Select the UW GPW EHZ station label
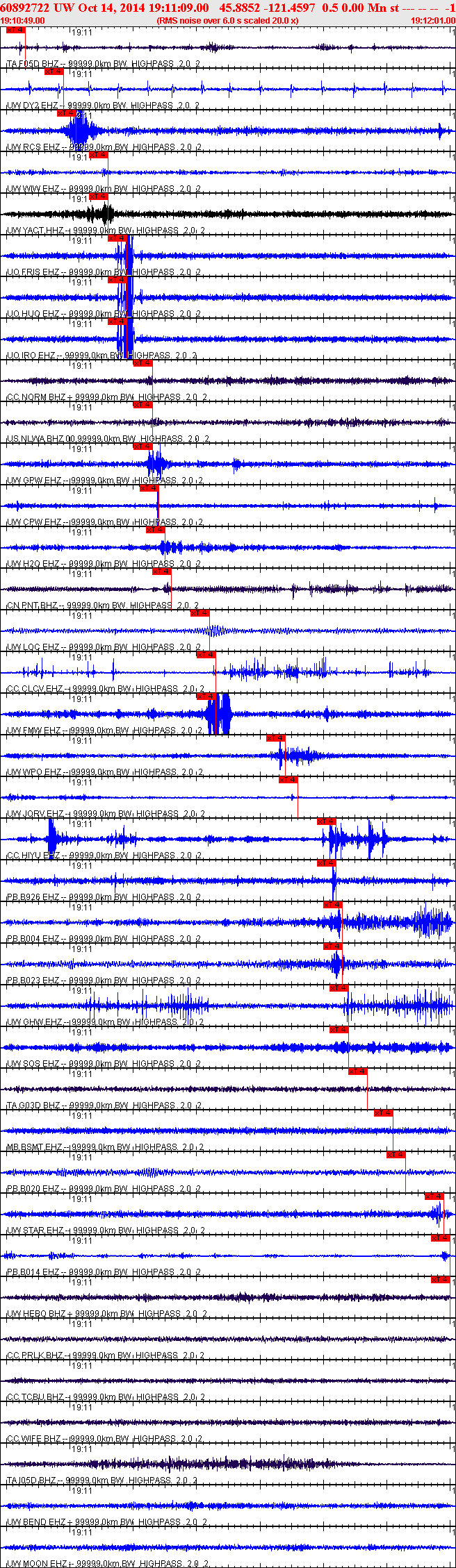Image resolution: width=456 pixels, height=1568 pixels. (x=104, y=481)
